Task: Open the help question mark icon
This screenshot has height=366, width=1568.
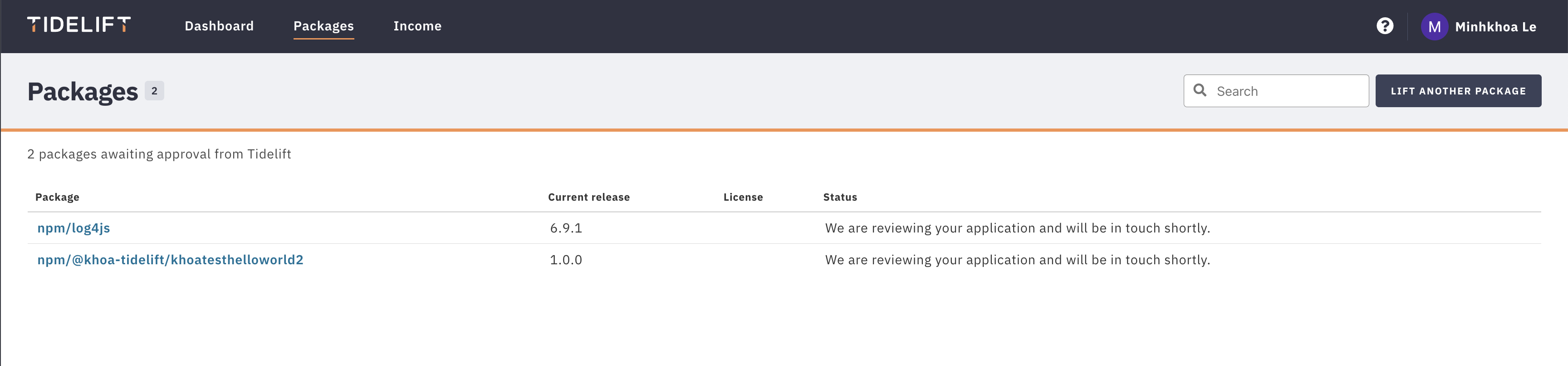Action: pos(1385,26)
